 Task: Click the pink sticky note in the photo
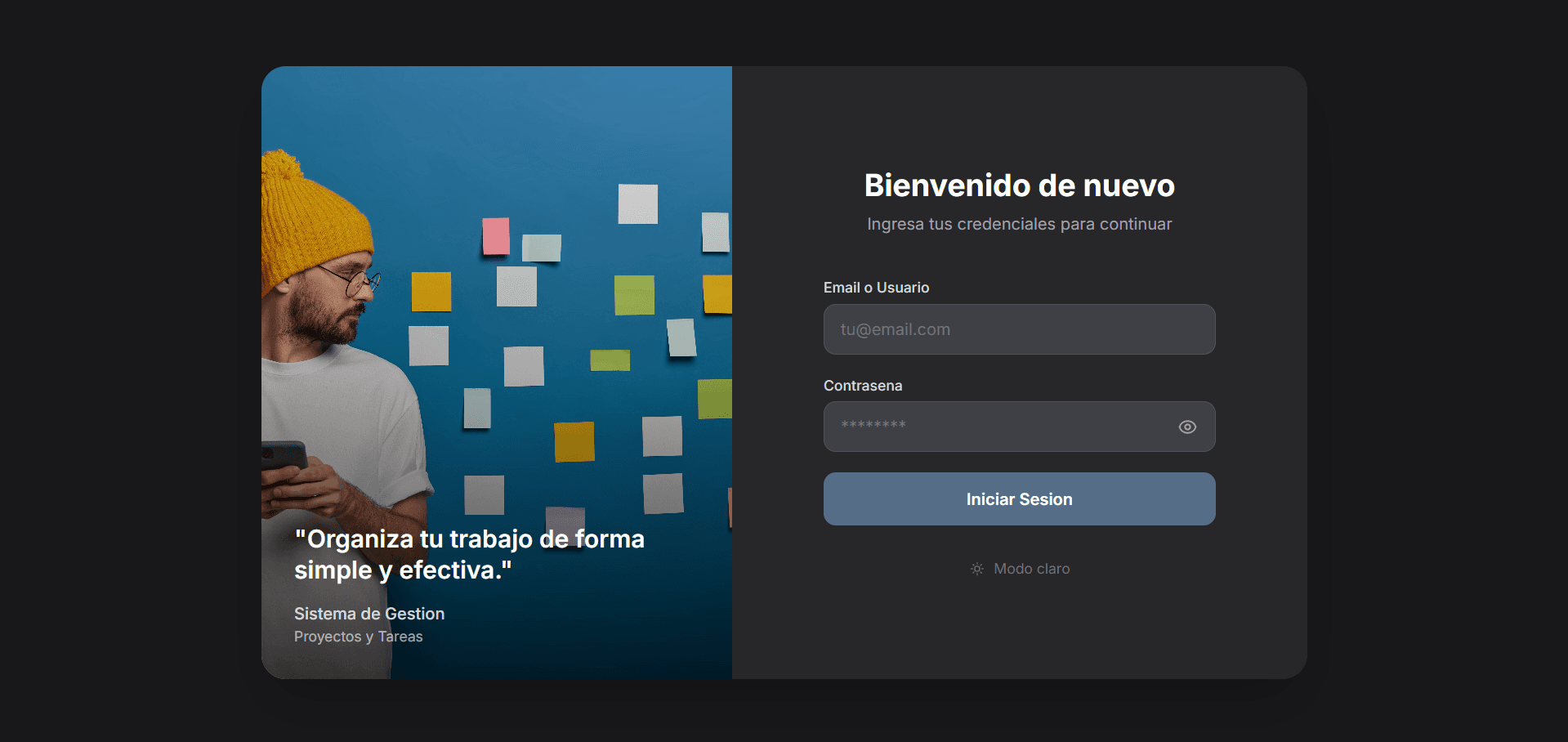[x=496, y=236]
